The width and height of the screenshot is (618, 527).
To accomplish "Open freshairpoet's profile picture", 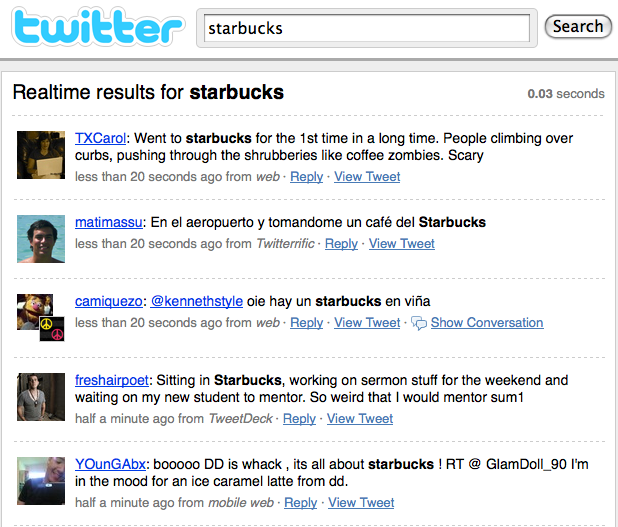I will click(x=41, y=397).
